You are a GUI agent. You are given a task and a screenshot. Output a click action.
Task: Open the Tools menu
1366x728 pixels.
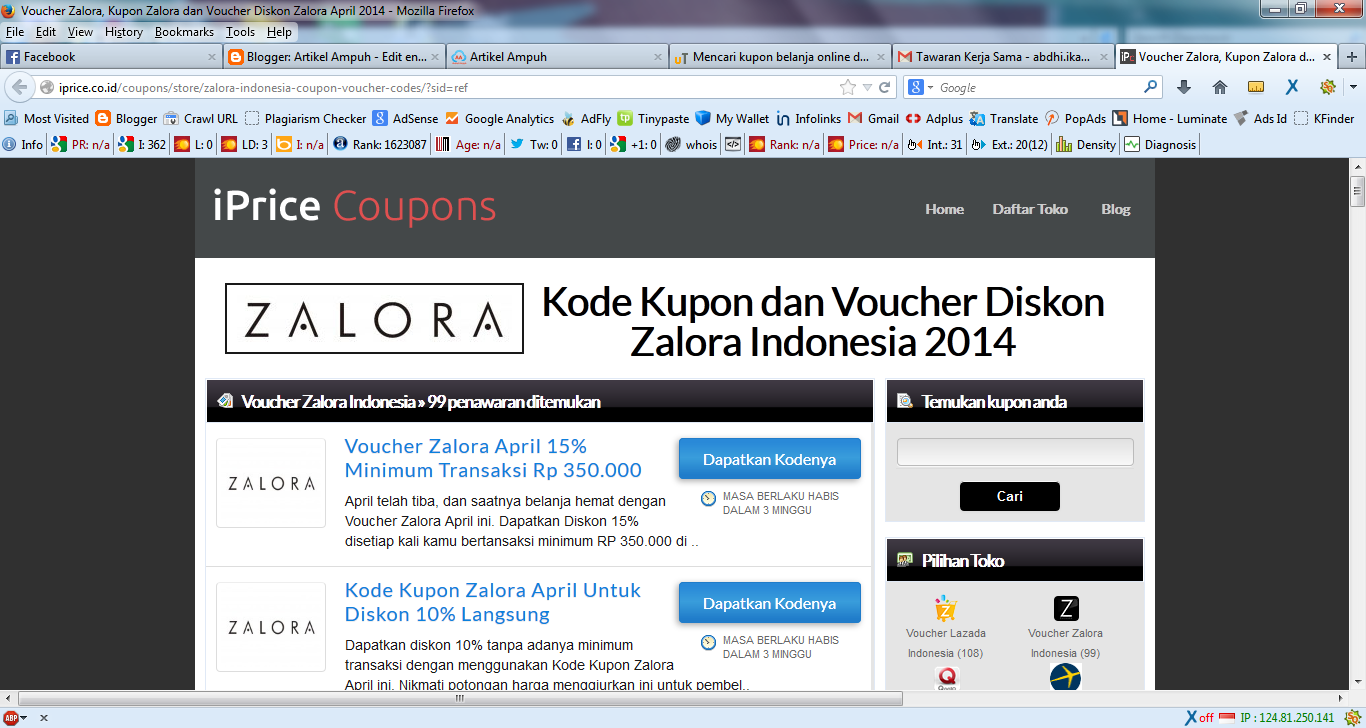coord(240,32)
